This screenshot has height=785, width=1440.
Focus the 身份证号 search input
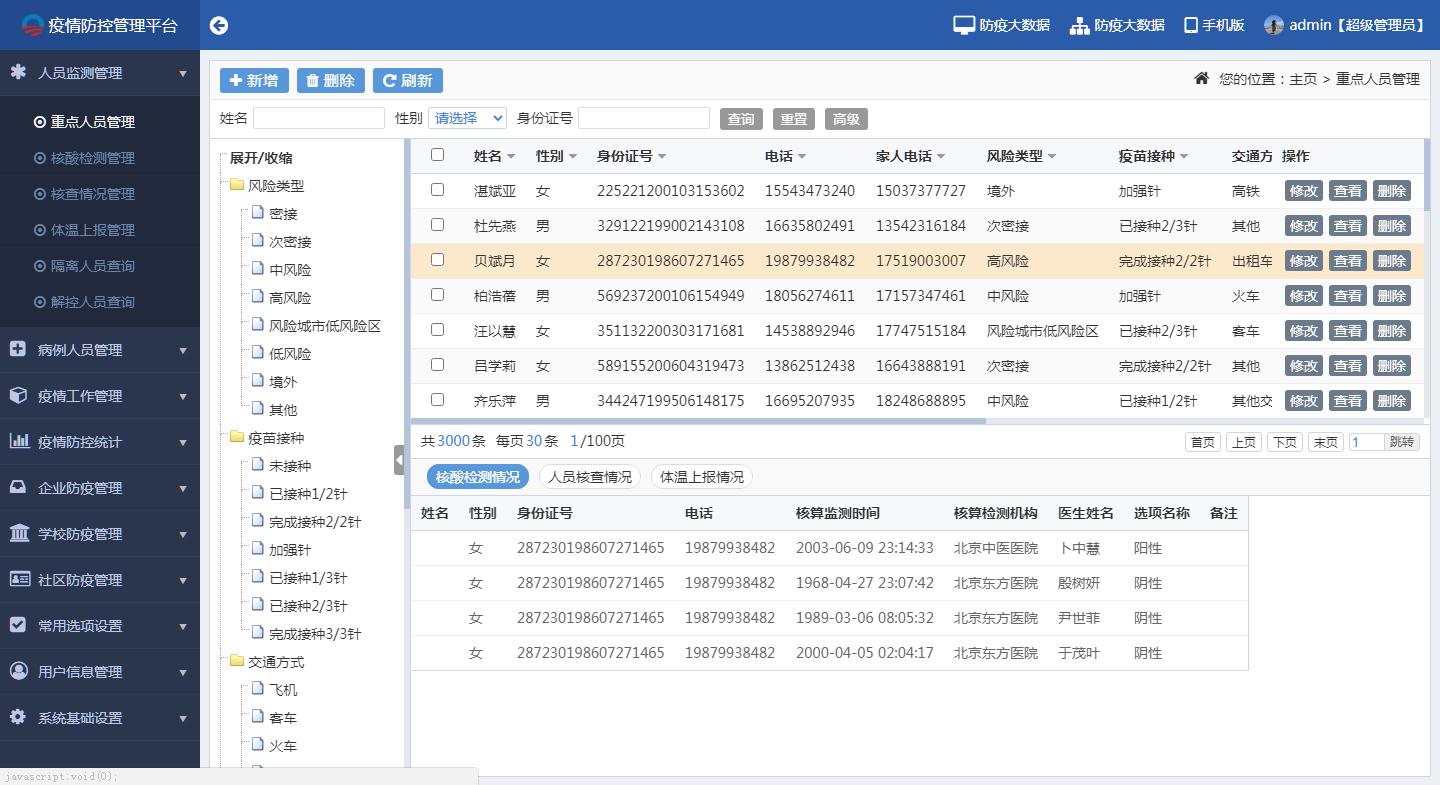[x=644, y=118]
